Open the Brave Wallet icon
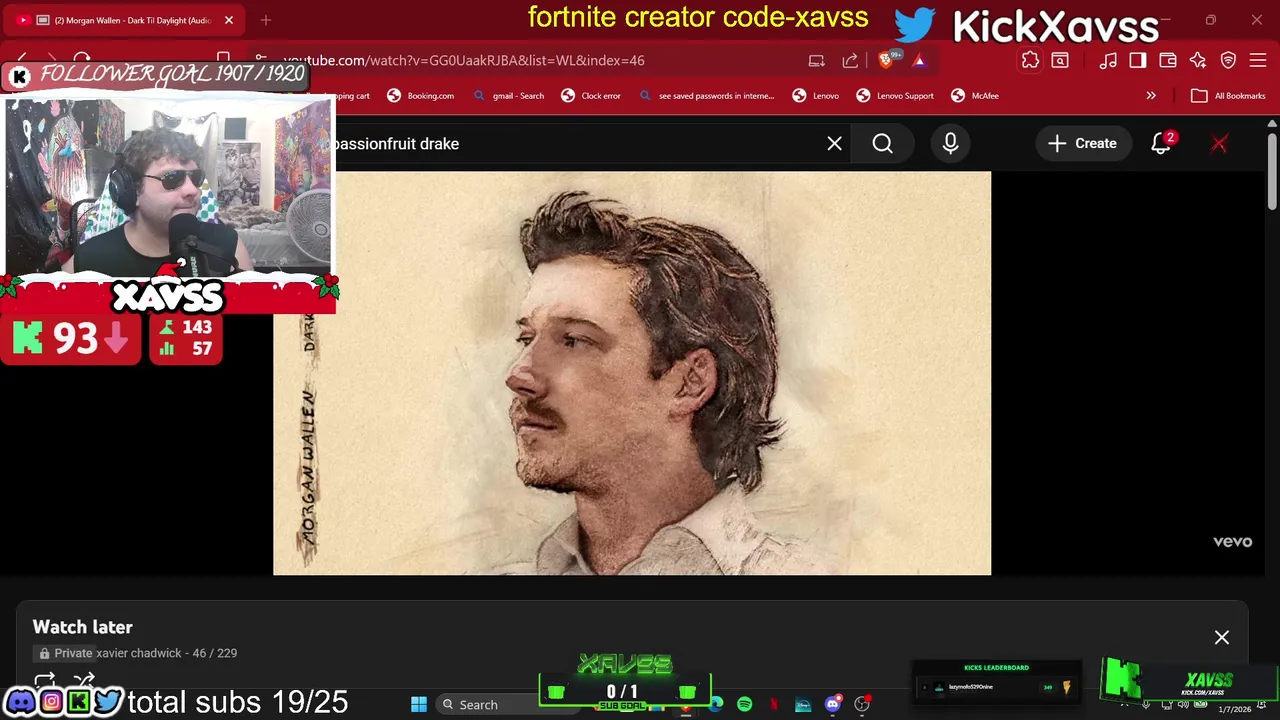The width and height of the screenshot is (1280, 720). point(1168,60)
